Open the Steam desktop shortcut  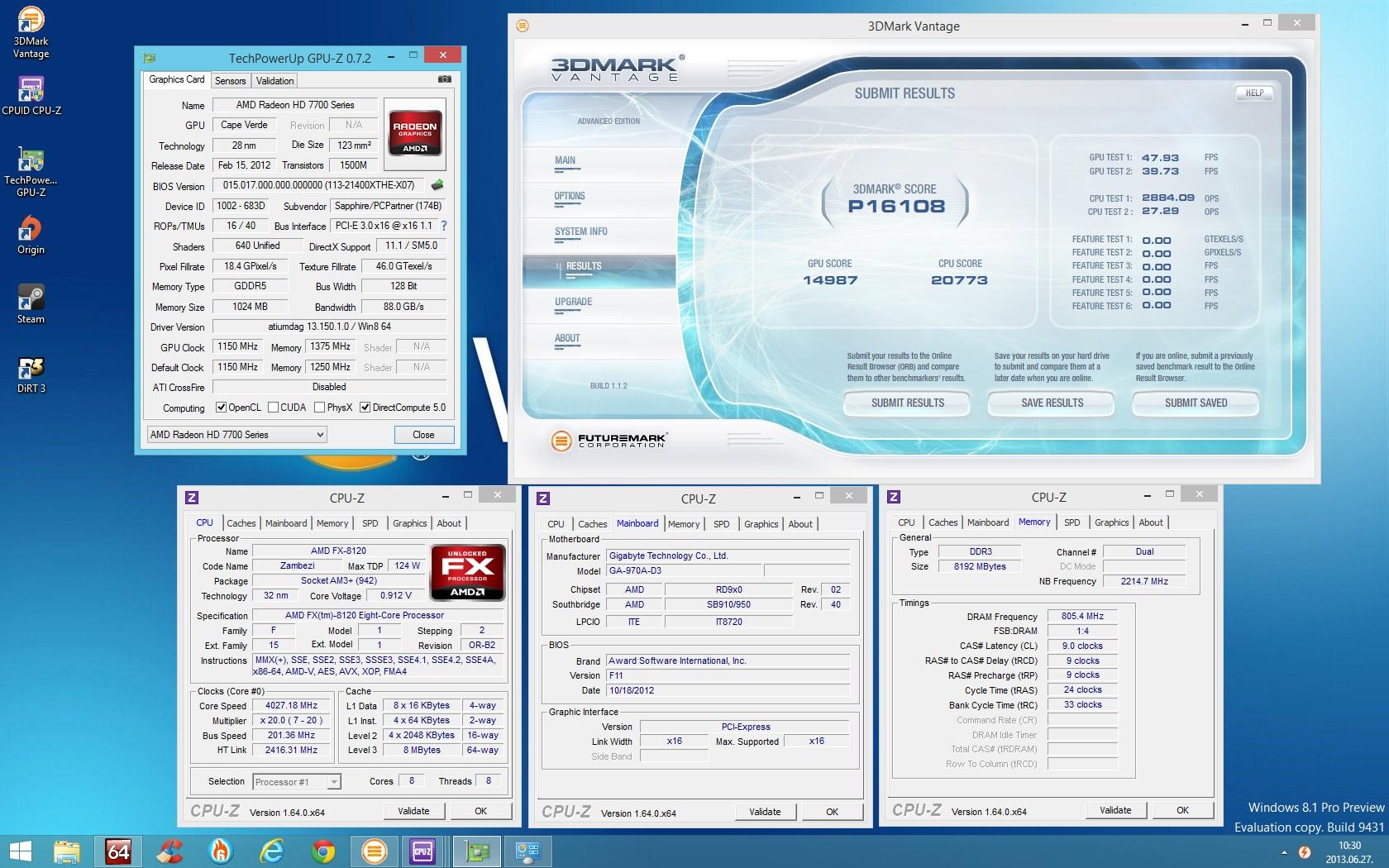(x=31, y=303)
